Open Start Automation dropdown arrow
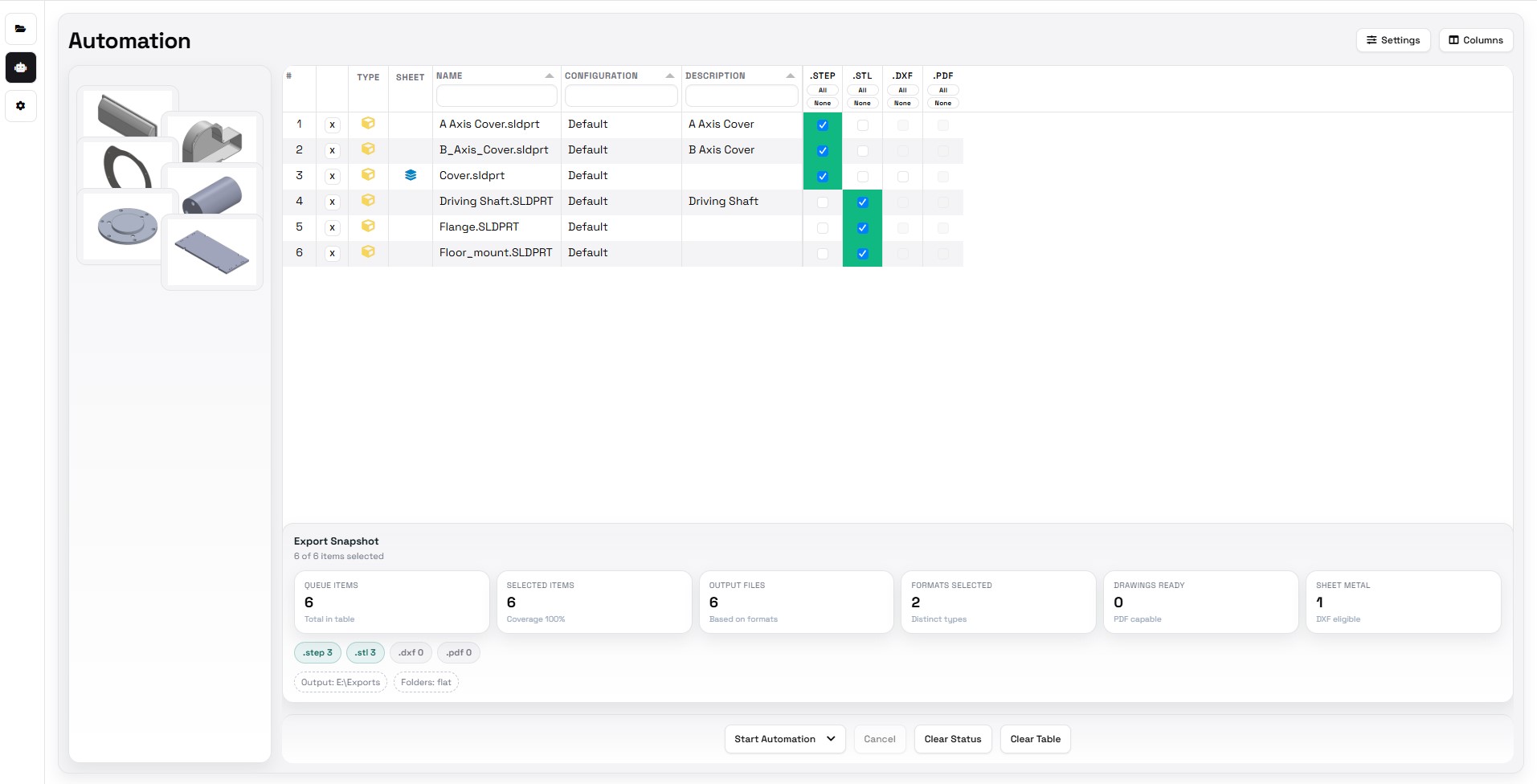This screenshot has width=1537, height=784. point(831,739)
